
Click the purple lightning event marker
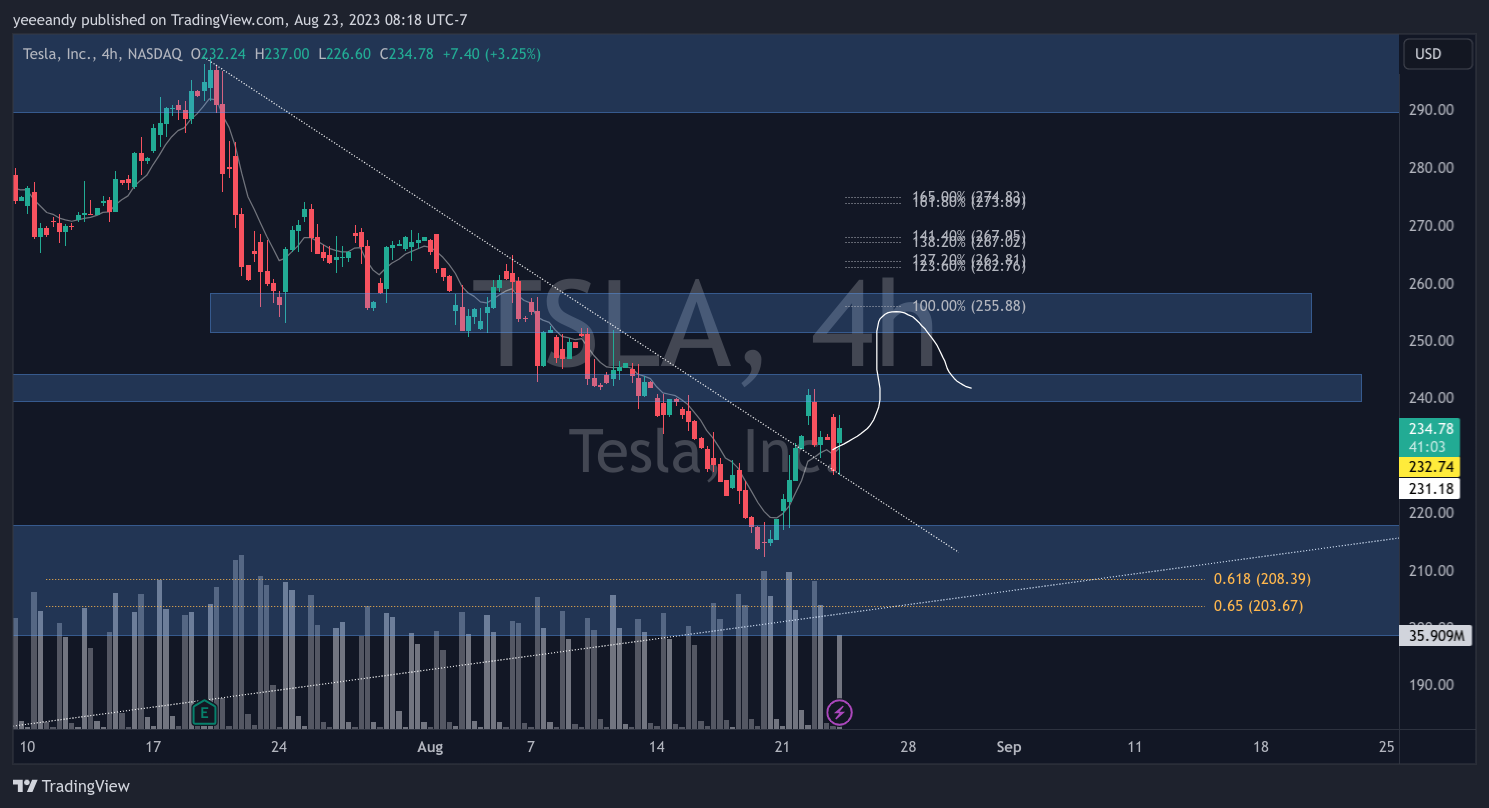pyautogui.click(x=839, y=712)
